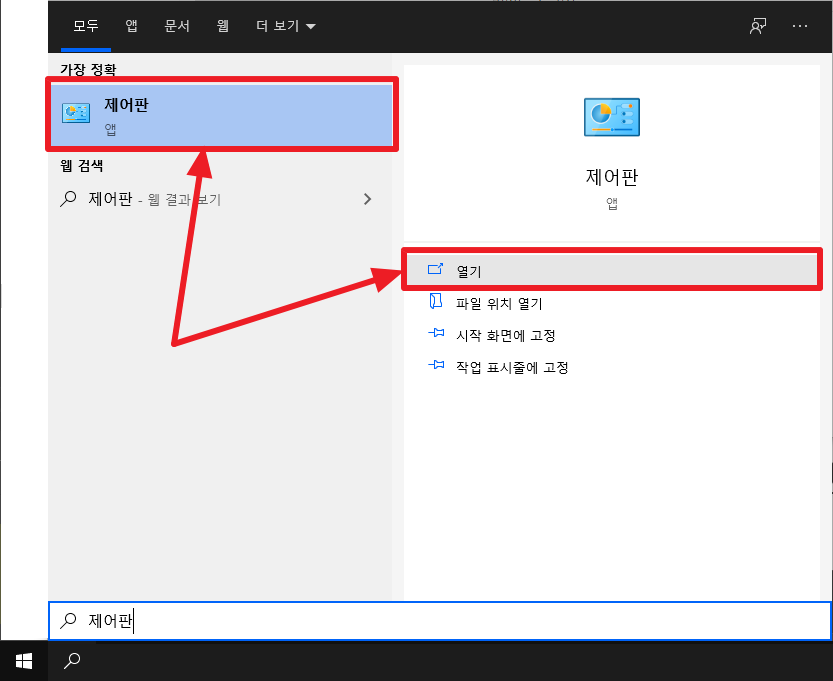Screen dimensions: 833x681
Task: Click the pin icon beside 작업 표시줄에 고정
Action: [x=436, y=365]
